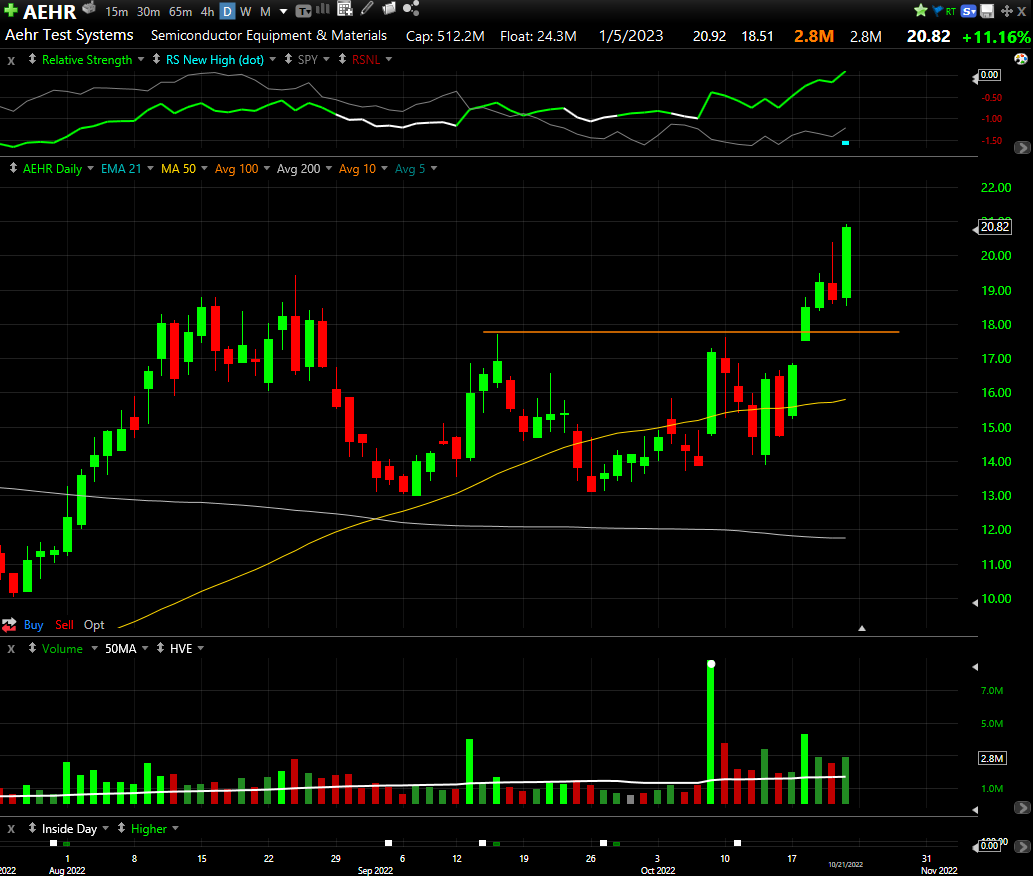1033x876 pixels.
Task: Open the blue S dropdown button
Action: click(968, 11)
